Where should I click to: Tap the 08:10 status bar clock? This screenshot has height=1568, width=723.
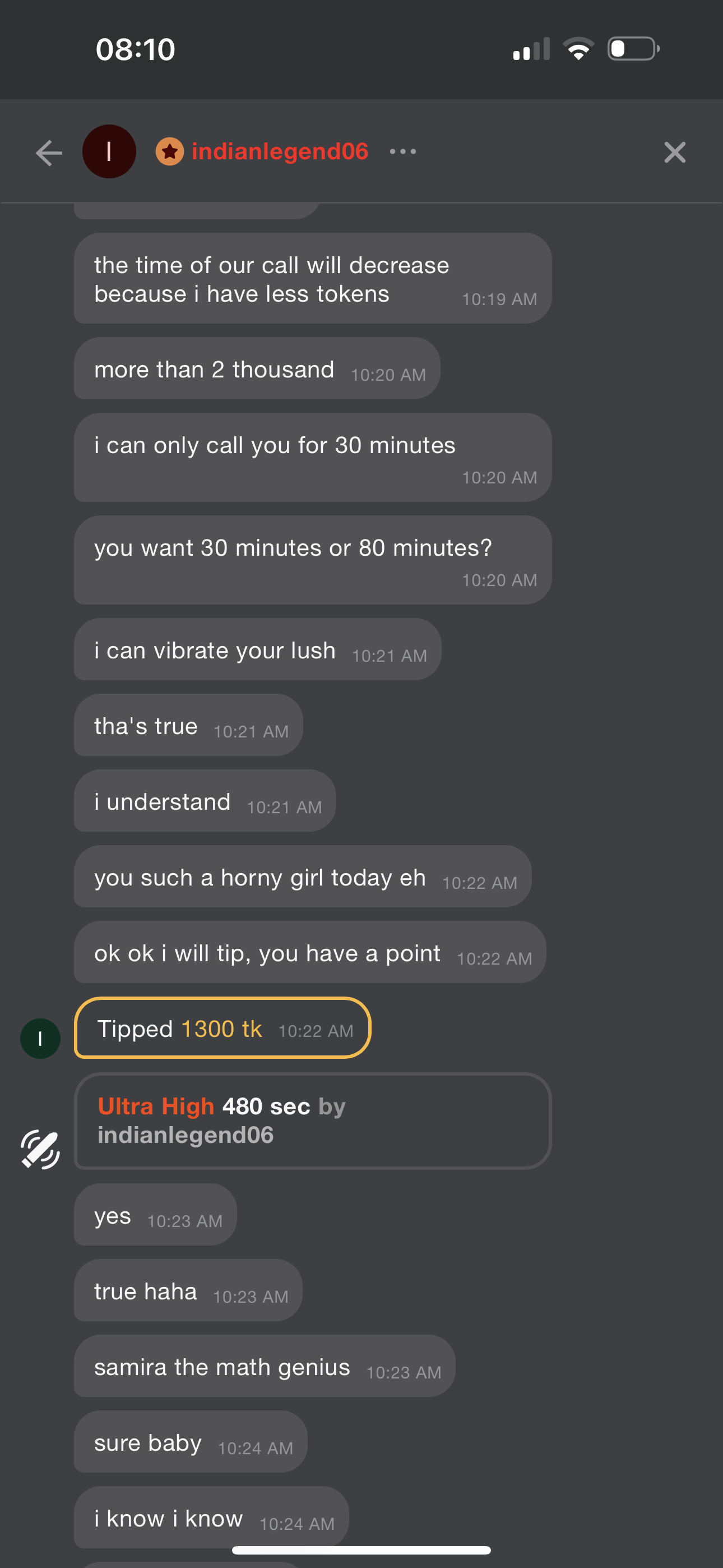[135, 49]
